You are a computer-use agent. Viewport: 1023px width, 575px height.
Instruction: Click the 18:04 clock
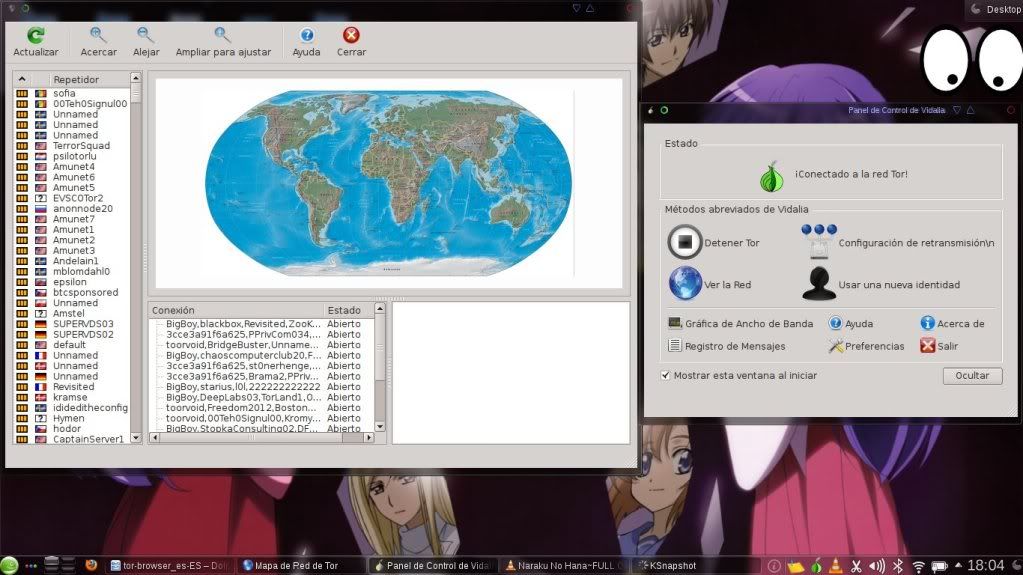(x=985, y=565)
